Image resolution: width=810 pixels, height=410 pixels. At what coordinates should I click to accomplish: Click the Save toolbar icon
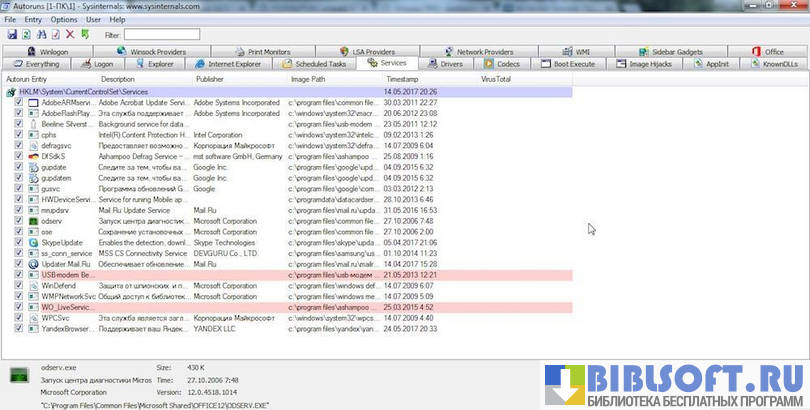11,34
